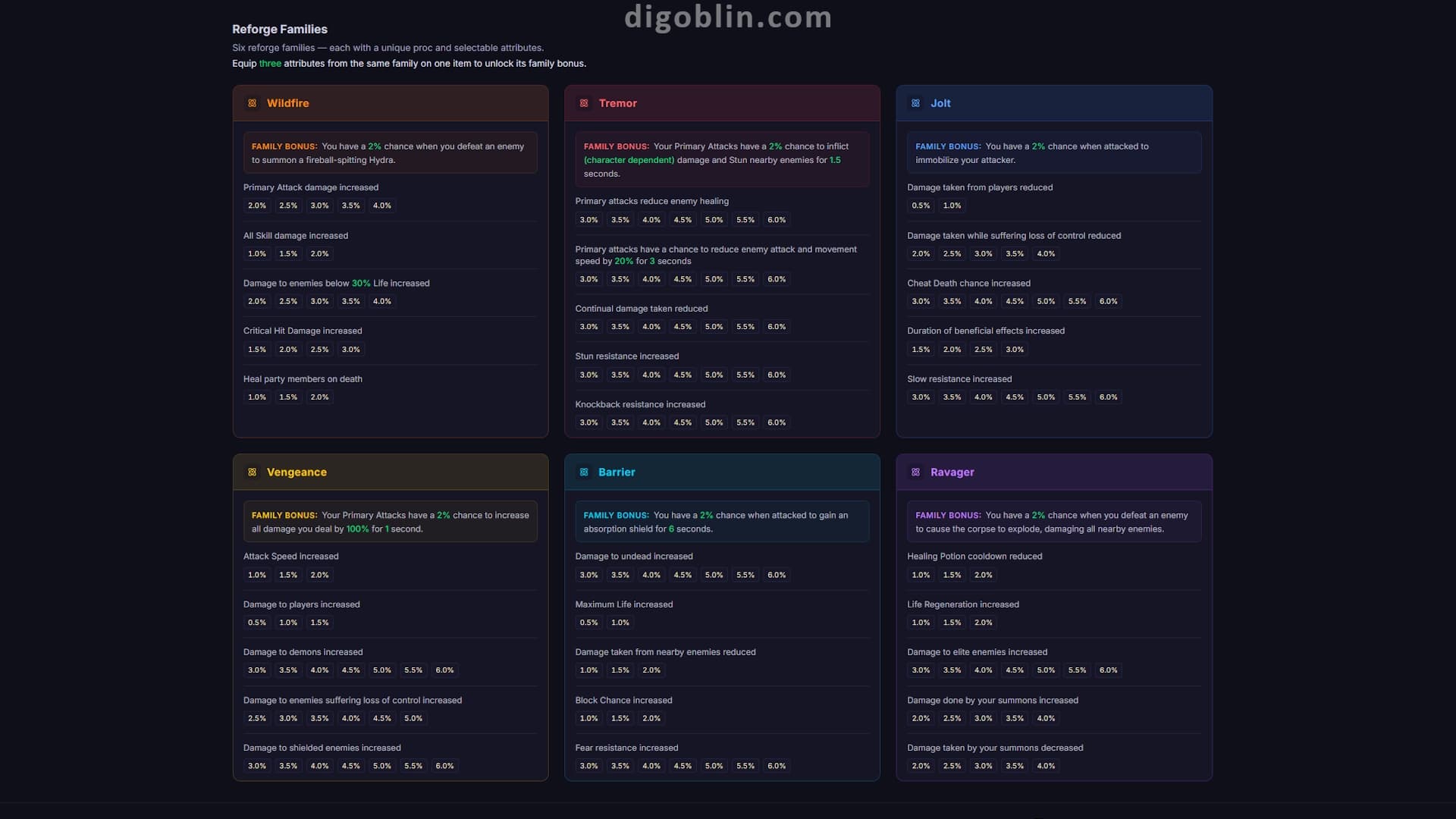Image resolution: width=1456 pixels, height=819 pixels.
Task: Select 2.0% for Healing Potion cooldown reduced
Action: pyautogui.click(x=984, y=575)
